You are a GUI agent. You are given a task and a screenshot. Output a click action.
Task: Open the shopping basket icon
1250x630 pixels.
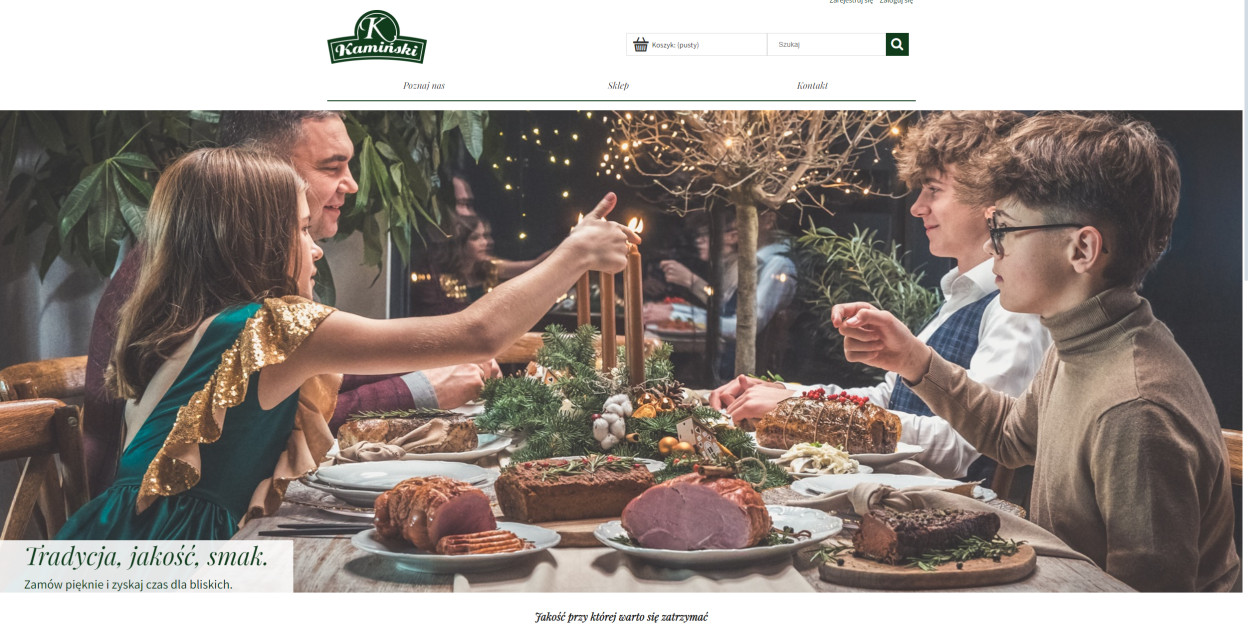point(640,44)
